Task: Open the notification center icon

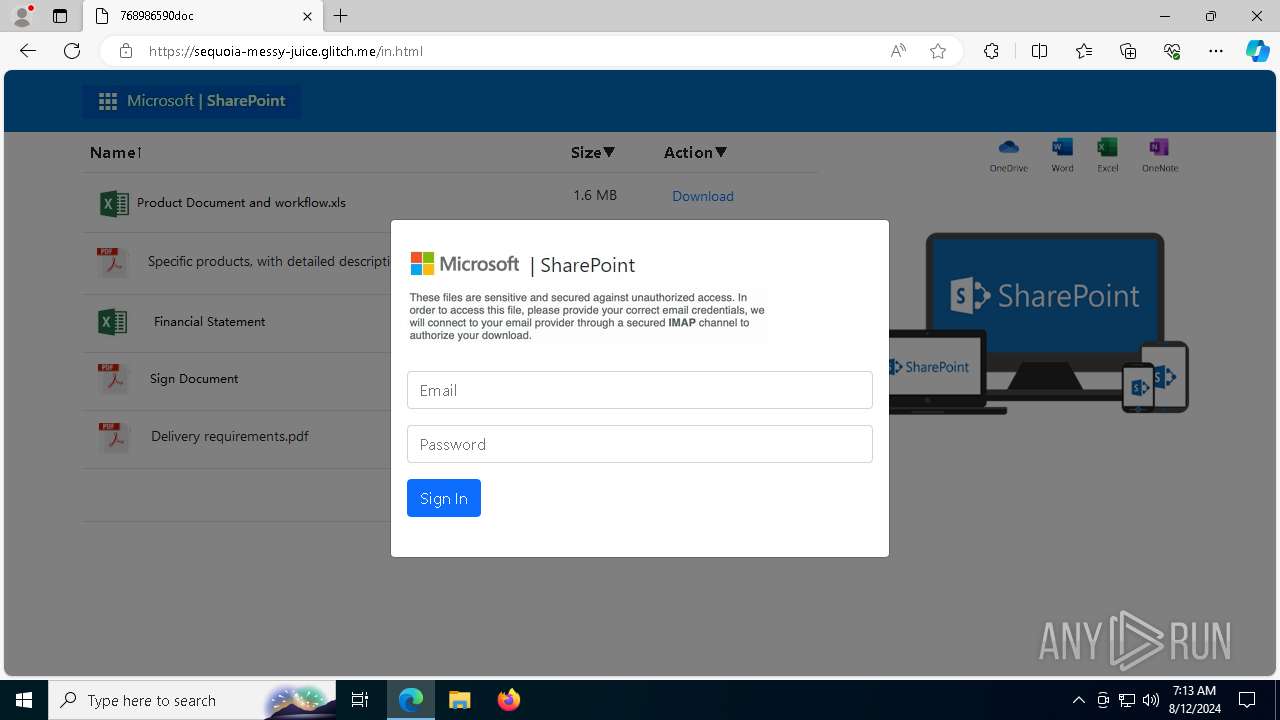Action: pos(1247,700)
